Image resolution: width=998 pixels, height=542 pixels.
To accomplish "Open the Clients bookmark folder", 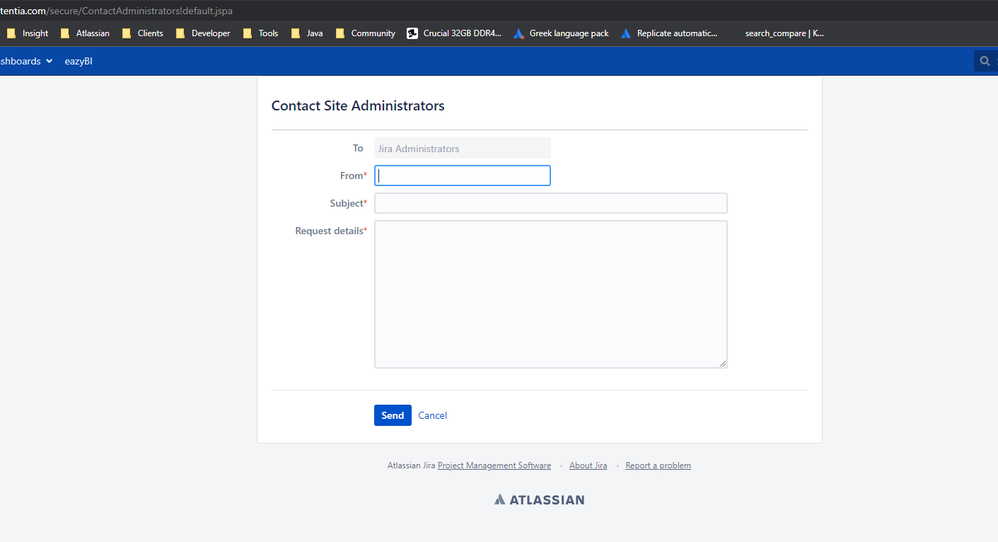I will (143, 33).
